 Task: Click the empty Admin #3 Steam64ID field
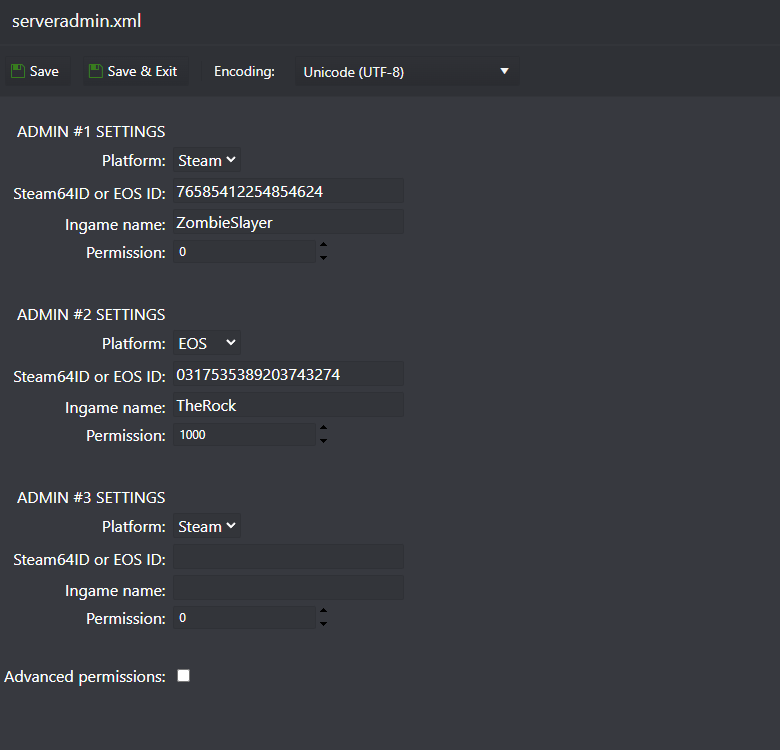click(x=289, y=557)
